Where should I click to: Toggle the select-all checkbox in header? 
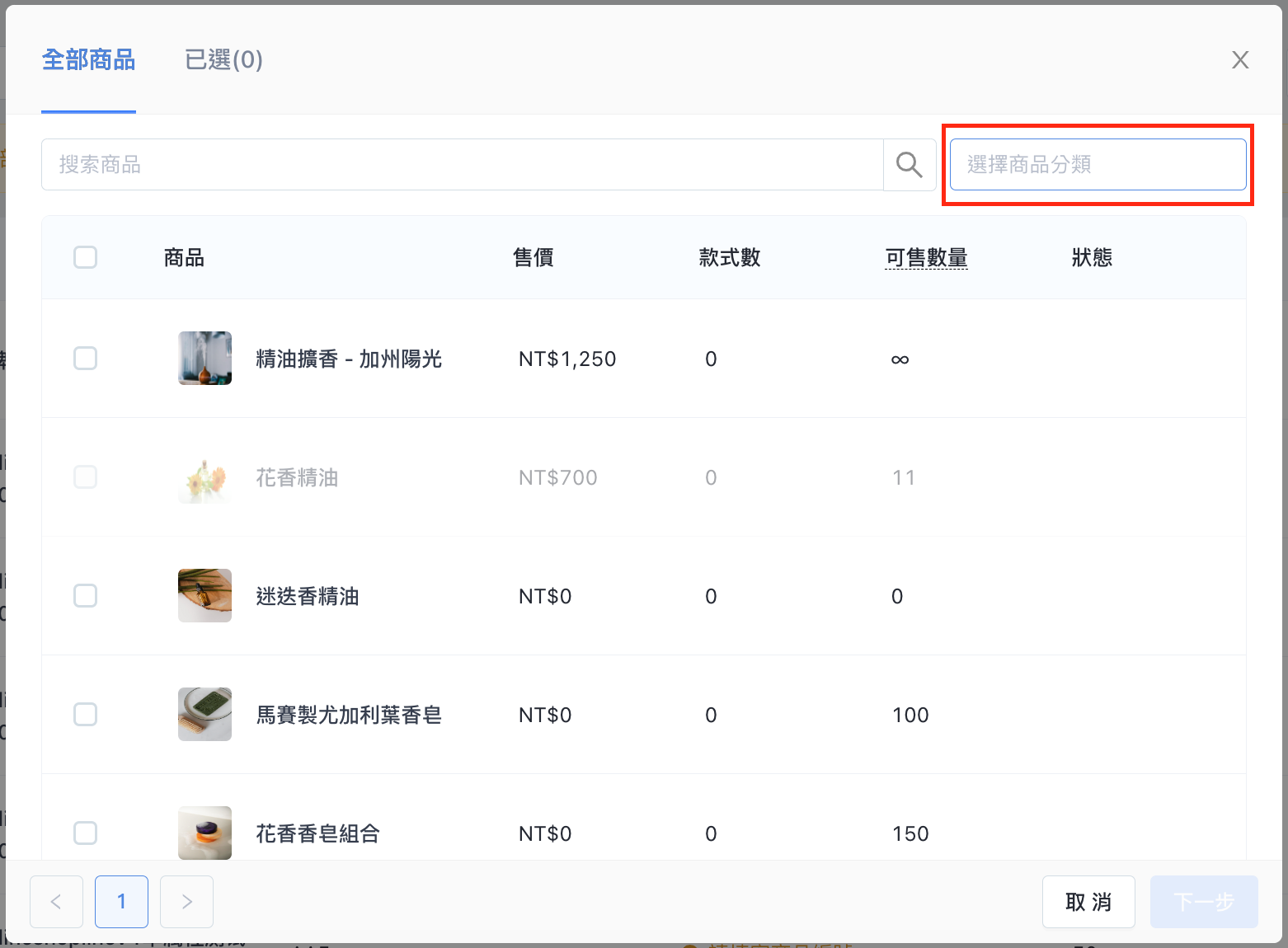pos(86,257)
